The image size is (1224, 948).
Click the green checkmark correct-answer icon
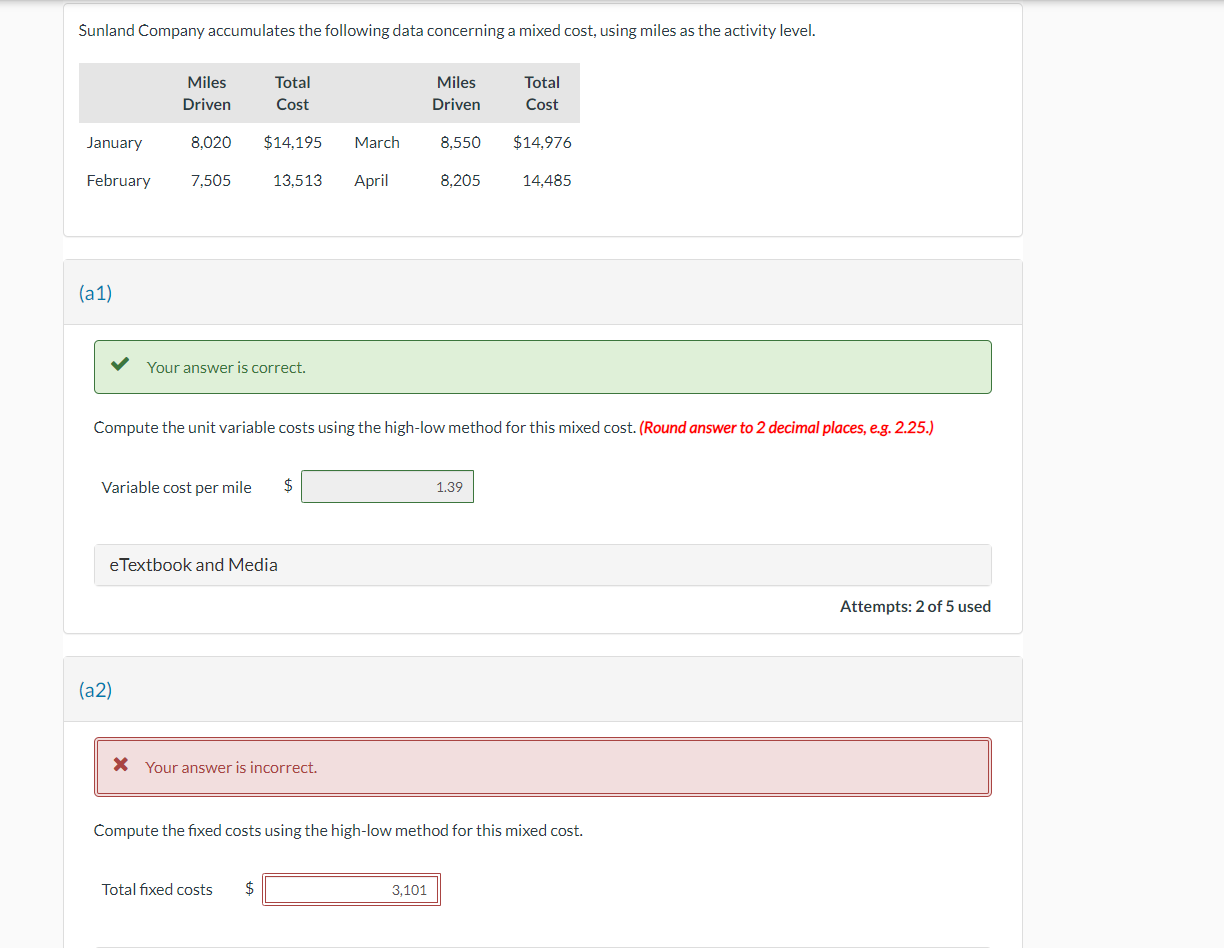click(119, 363)
